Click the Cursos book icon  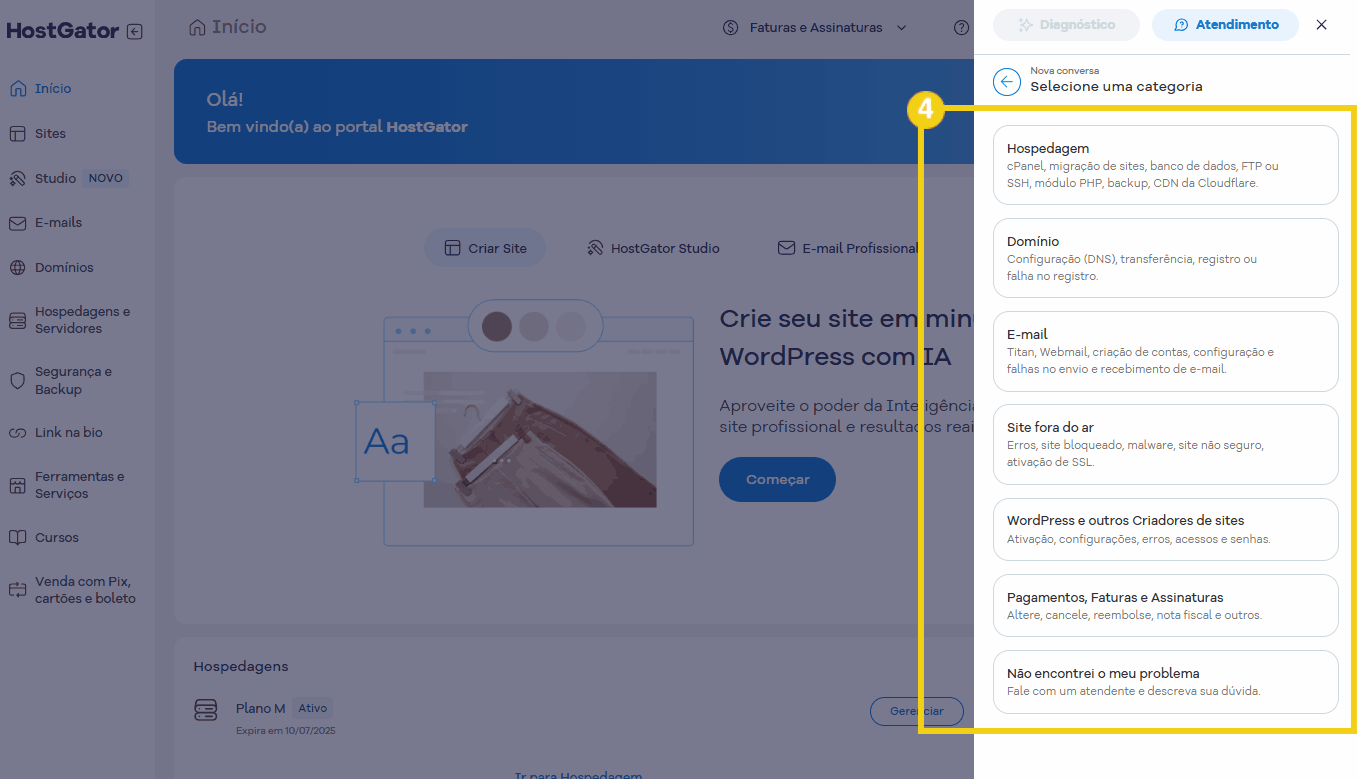(17, 537)
